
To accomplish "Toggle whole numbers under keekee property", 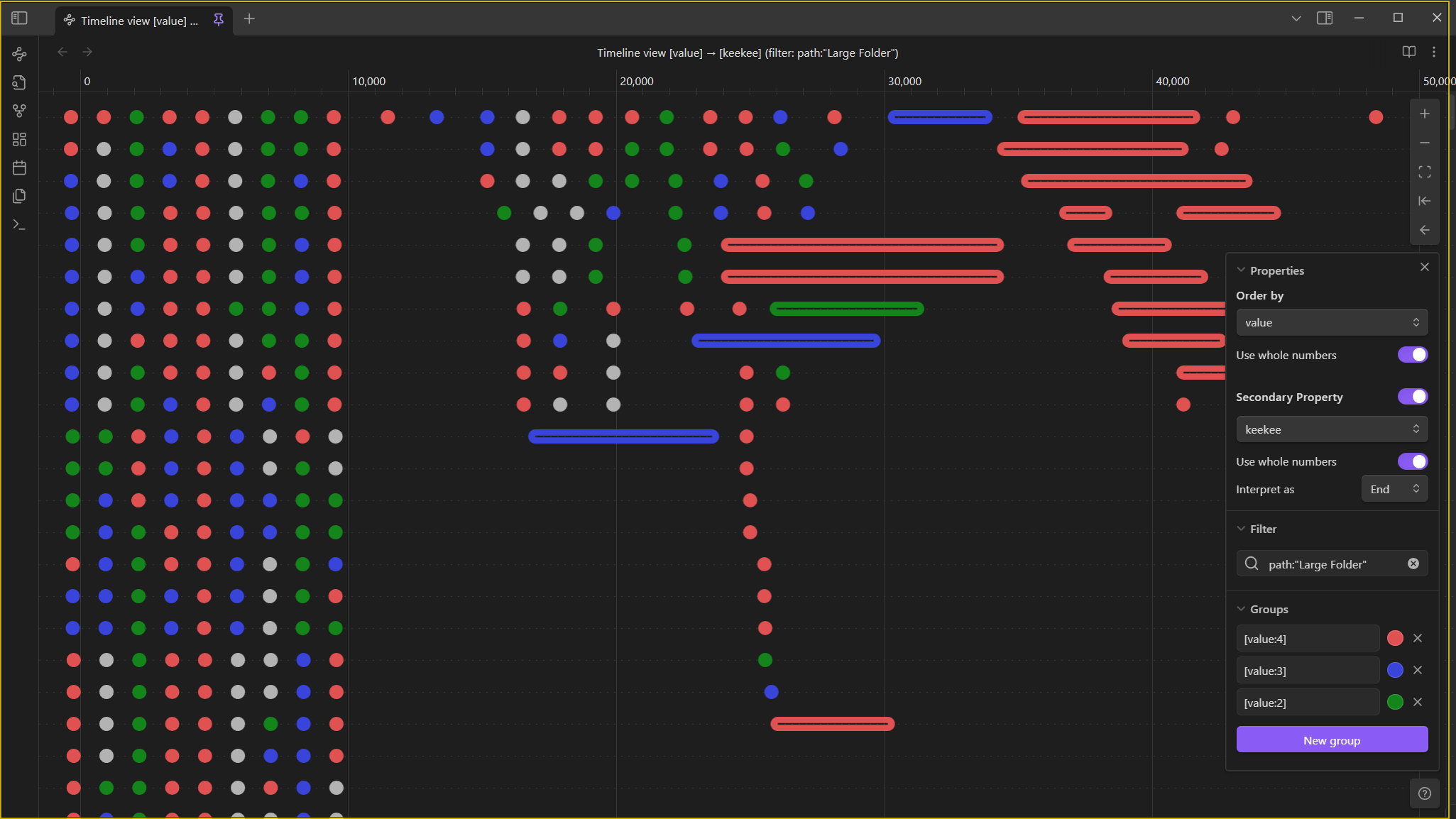I will point(1412,461).
